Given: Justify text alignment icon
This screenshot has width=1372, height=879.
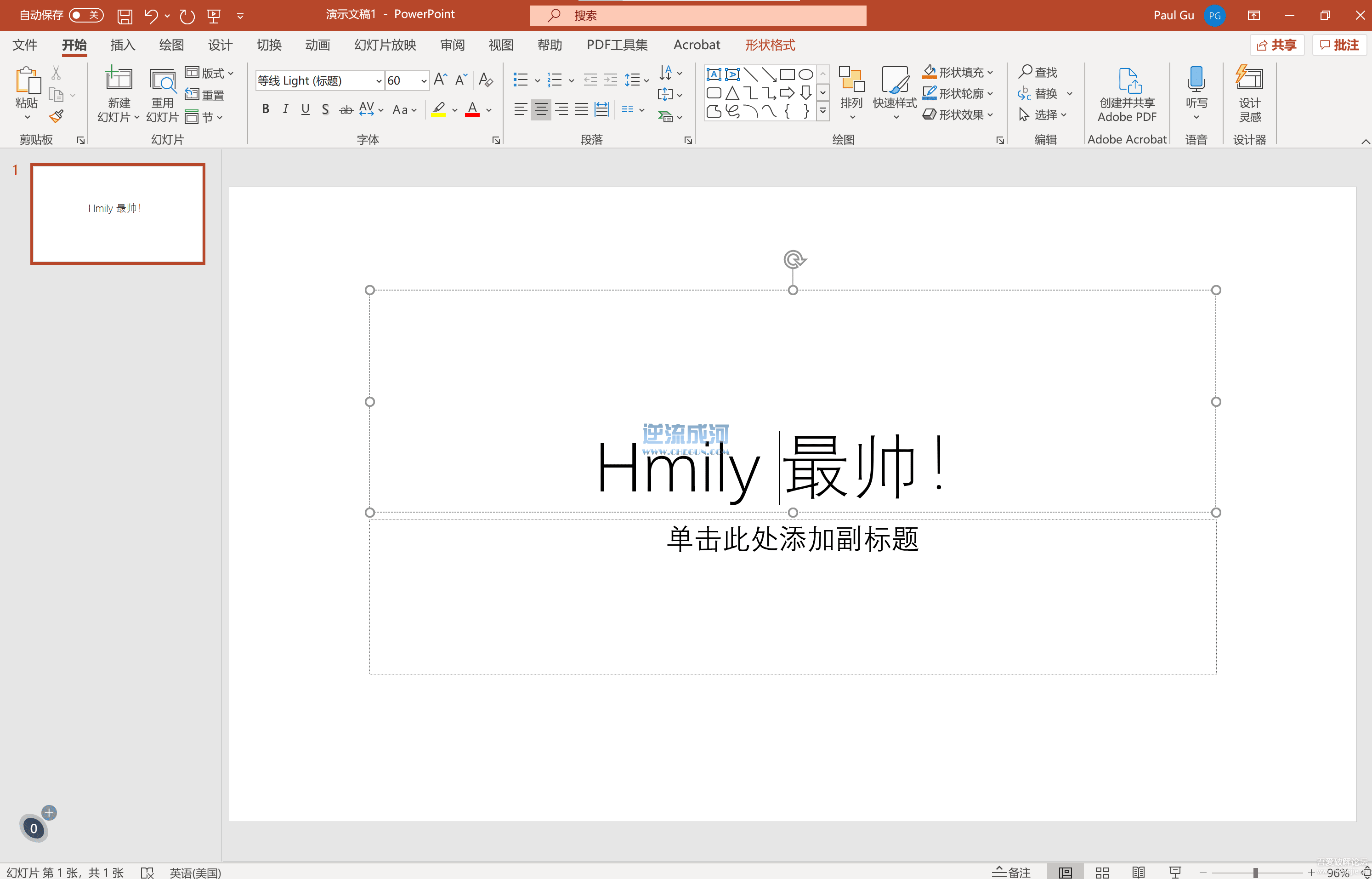Looking at the screenshot, I should click(x=581, y=109).
